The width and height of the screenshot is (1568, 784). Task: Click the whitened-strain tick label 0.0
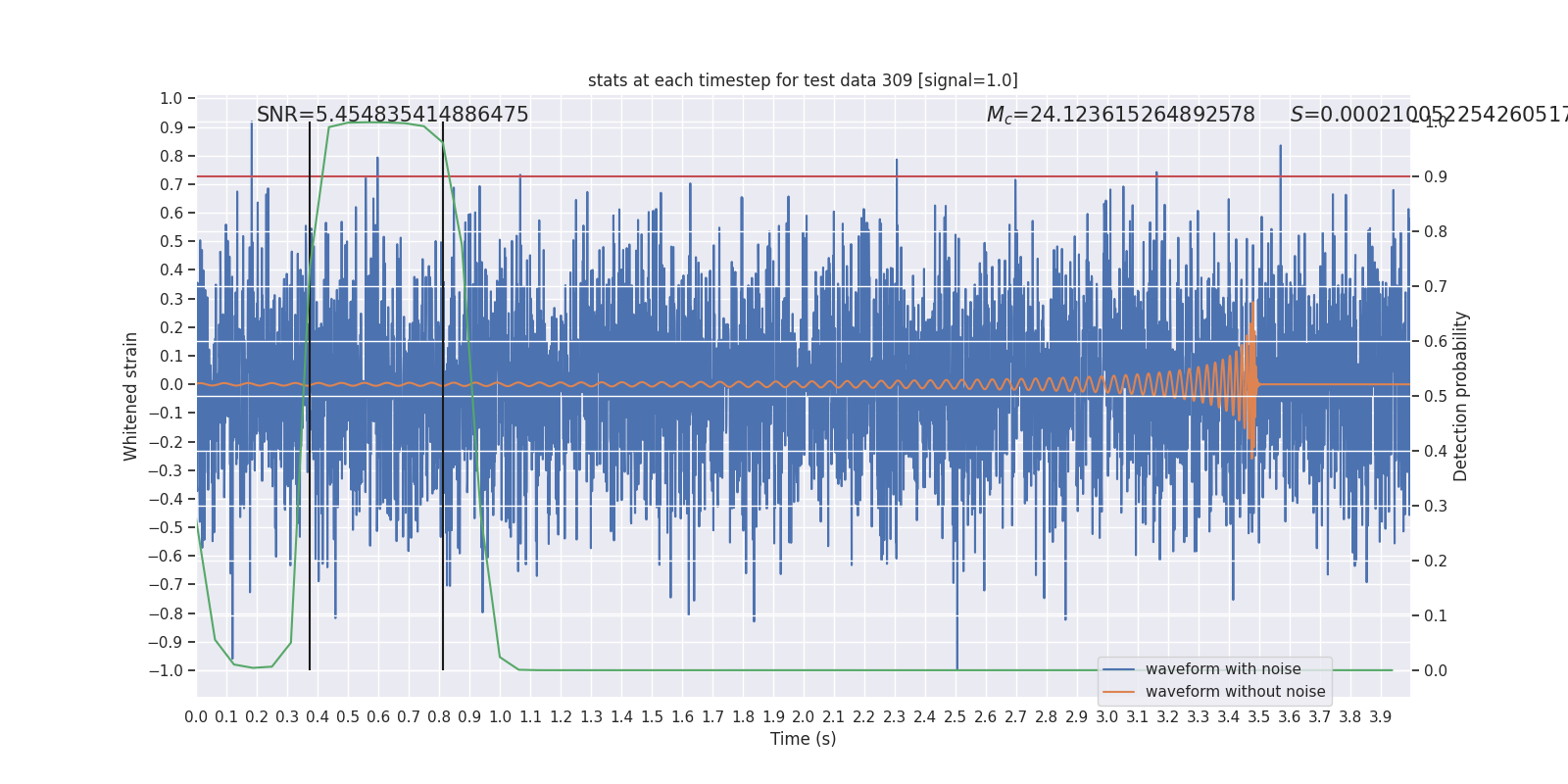[x=171, y=385]
